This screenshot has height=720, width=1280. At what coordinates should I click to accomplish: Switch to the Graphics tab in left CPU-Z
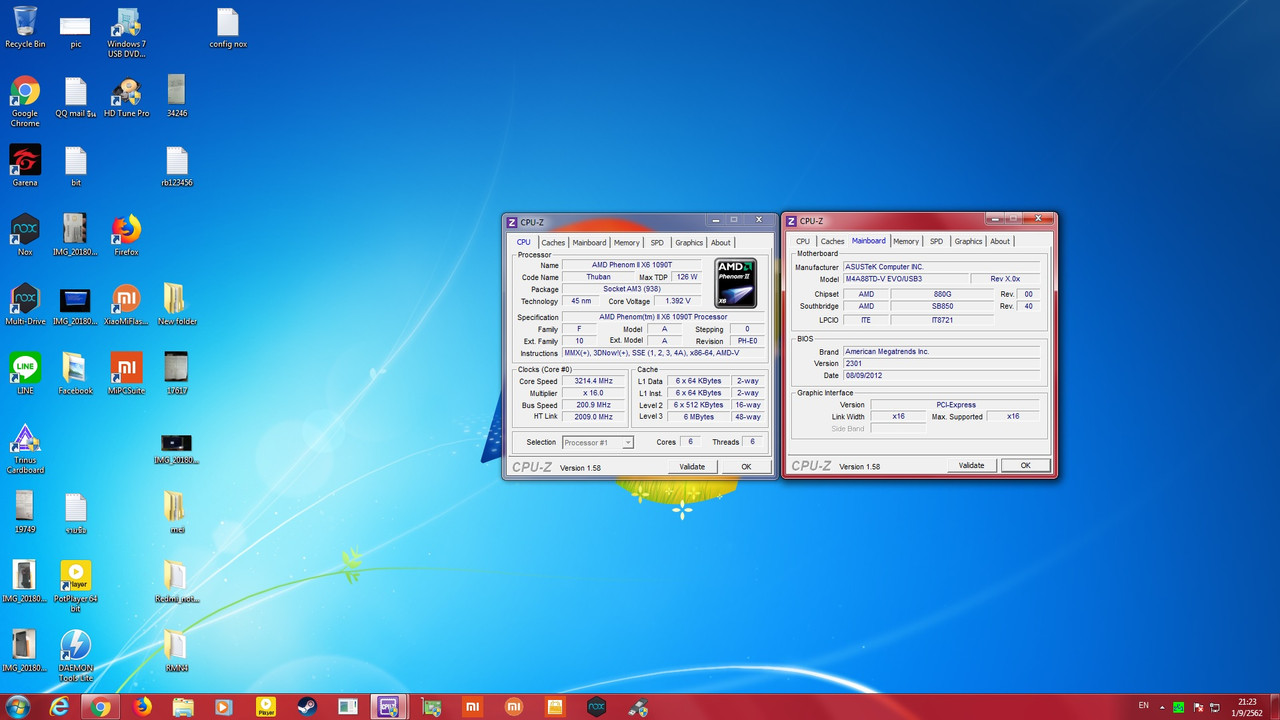(x=688, y=242)
